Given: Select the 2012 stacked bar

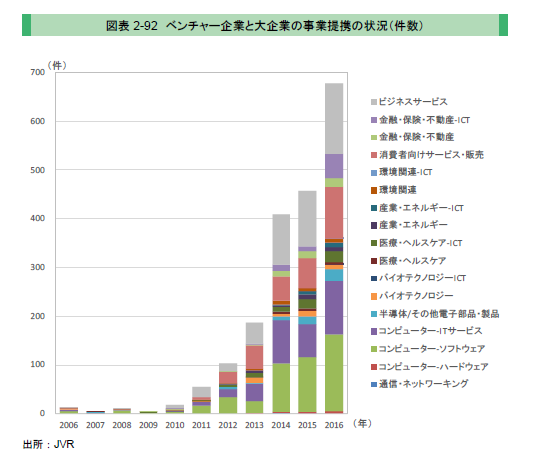Looking at the screenshot, I should click(228, 388).
